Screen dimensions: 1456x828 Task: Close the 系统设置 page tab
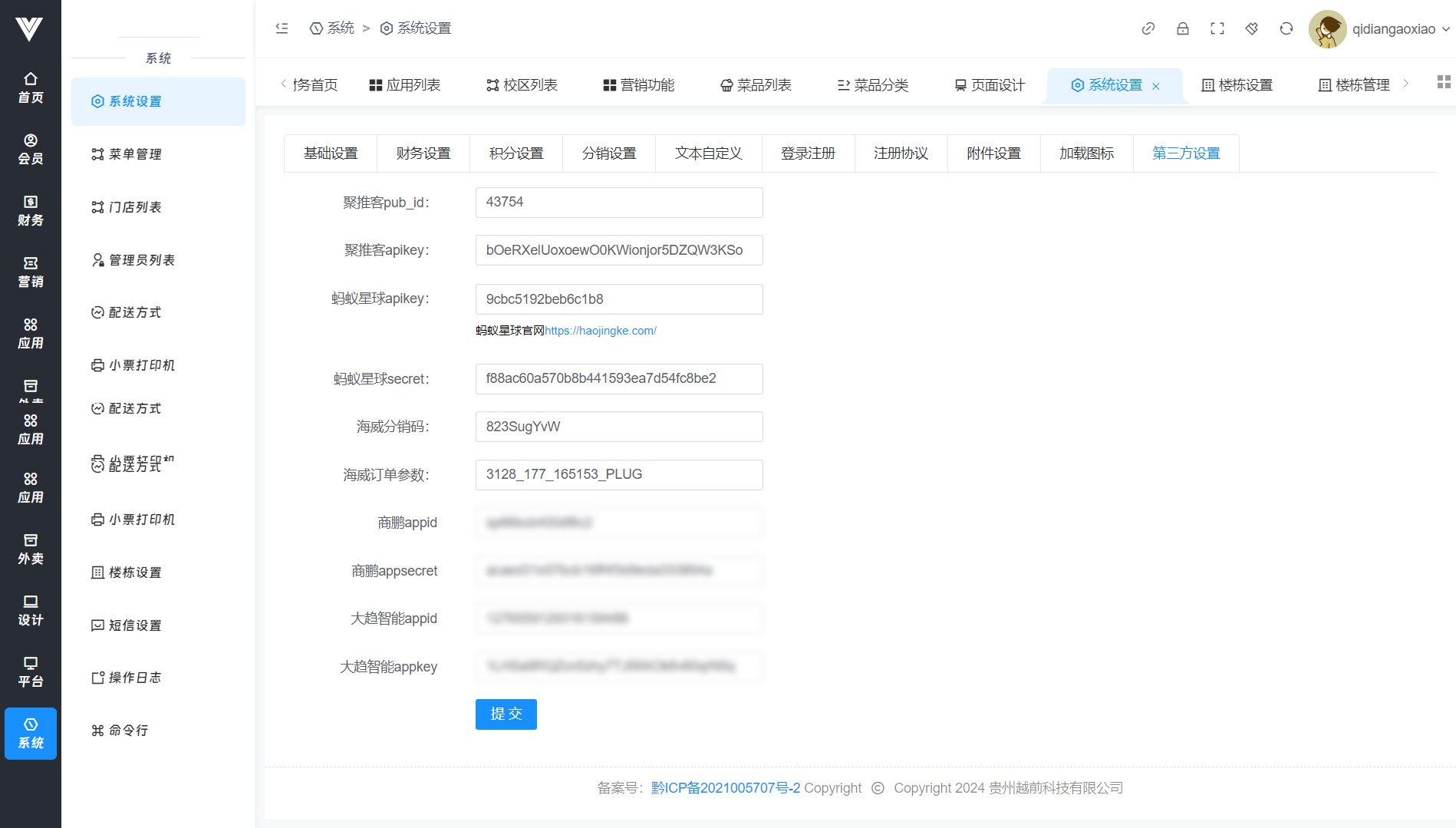click(1156, 86)
